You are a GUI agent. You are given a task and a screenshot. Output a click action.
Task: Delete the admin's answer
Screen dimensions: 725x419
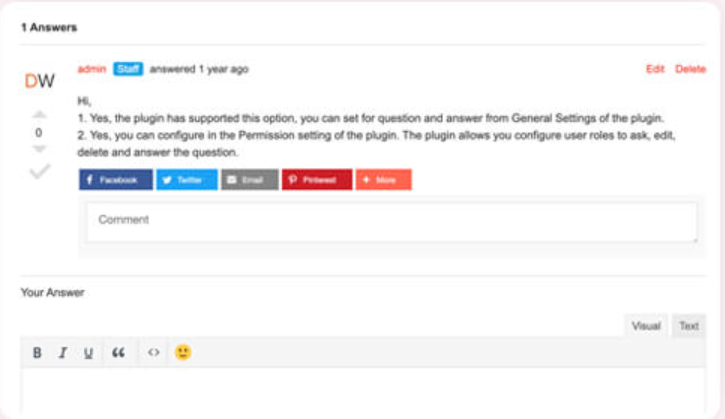point(690,69)
